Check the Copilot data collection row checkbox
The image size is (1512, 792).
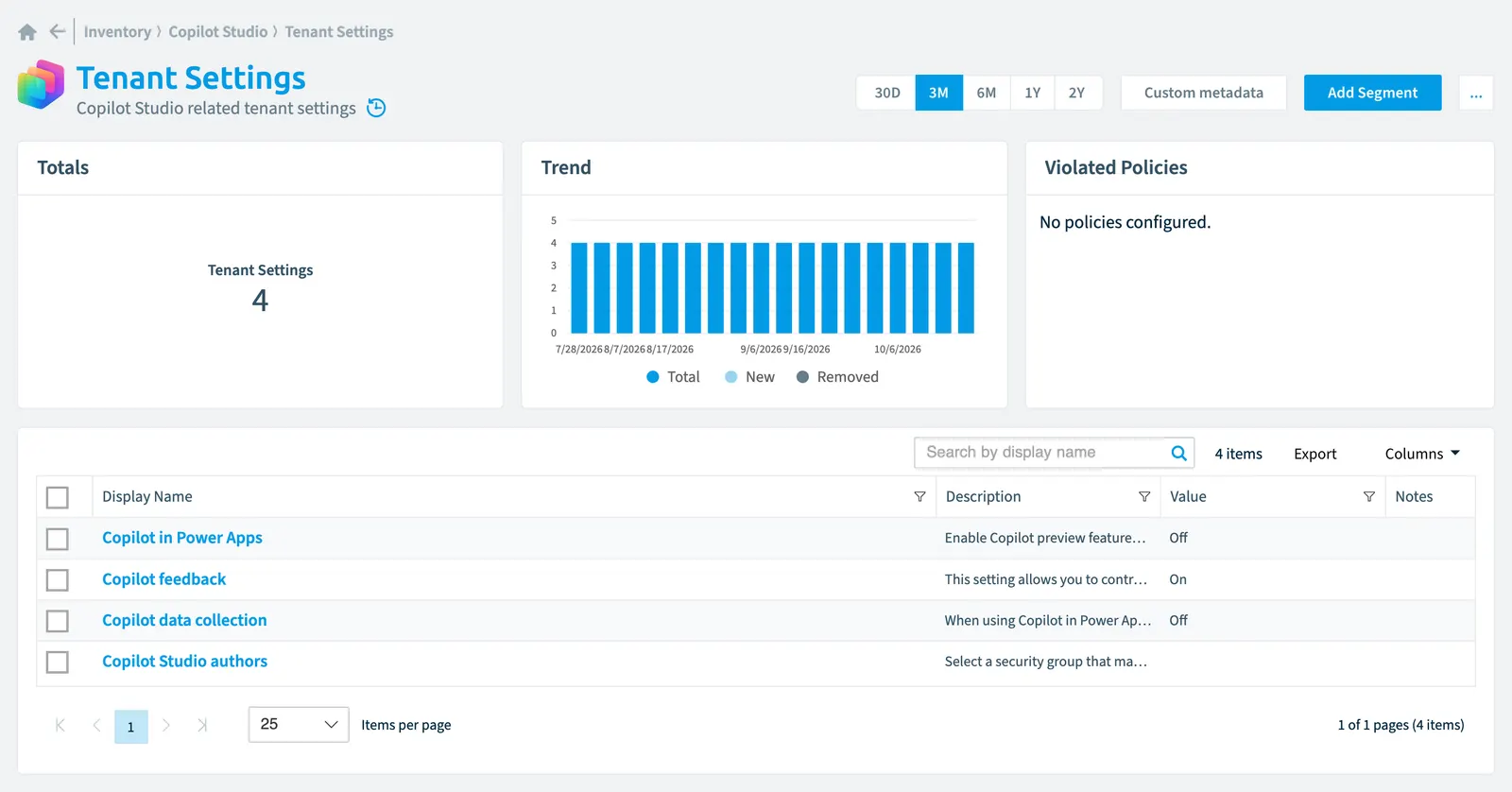pyautogui.click(x=58, y=621)
